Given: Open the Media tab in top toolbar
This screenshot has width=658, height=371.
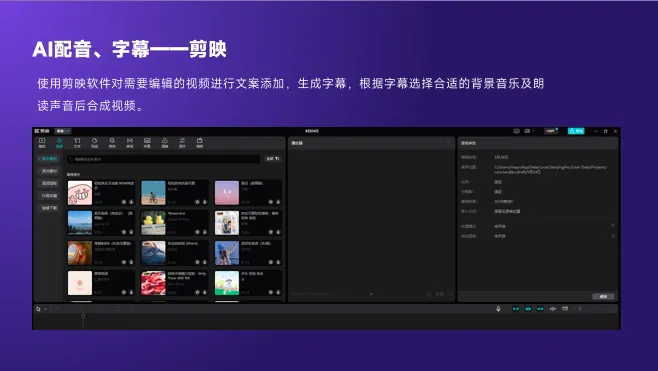Looking at the screenshot, I should (42, 143).
